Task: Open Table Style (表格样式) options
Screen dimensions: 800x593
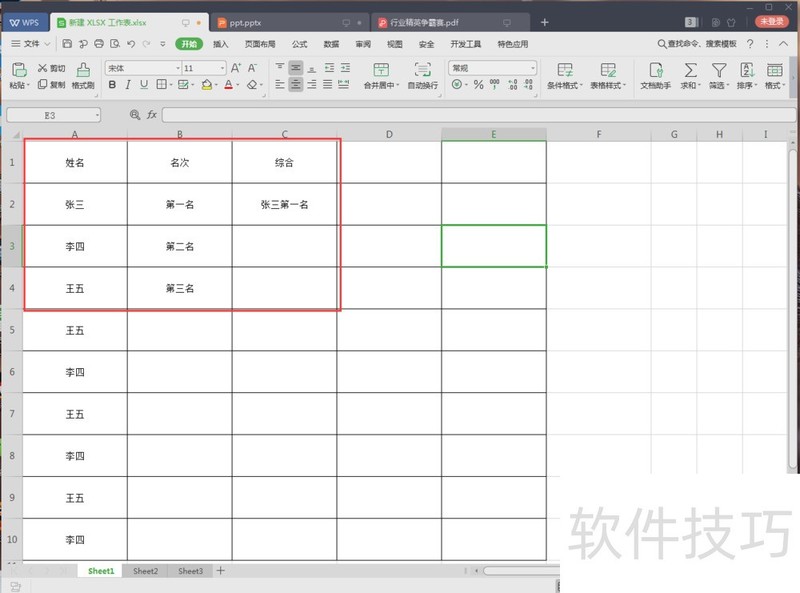Action: tap(609, 75)
